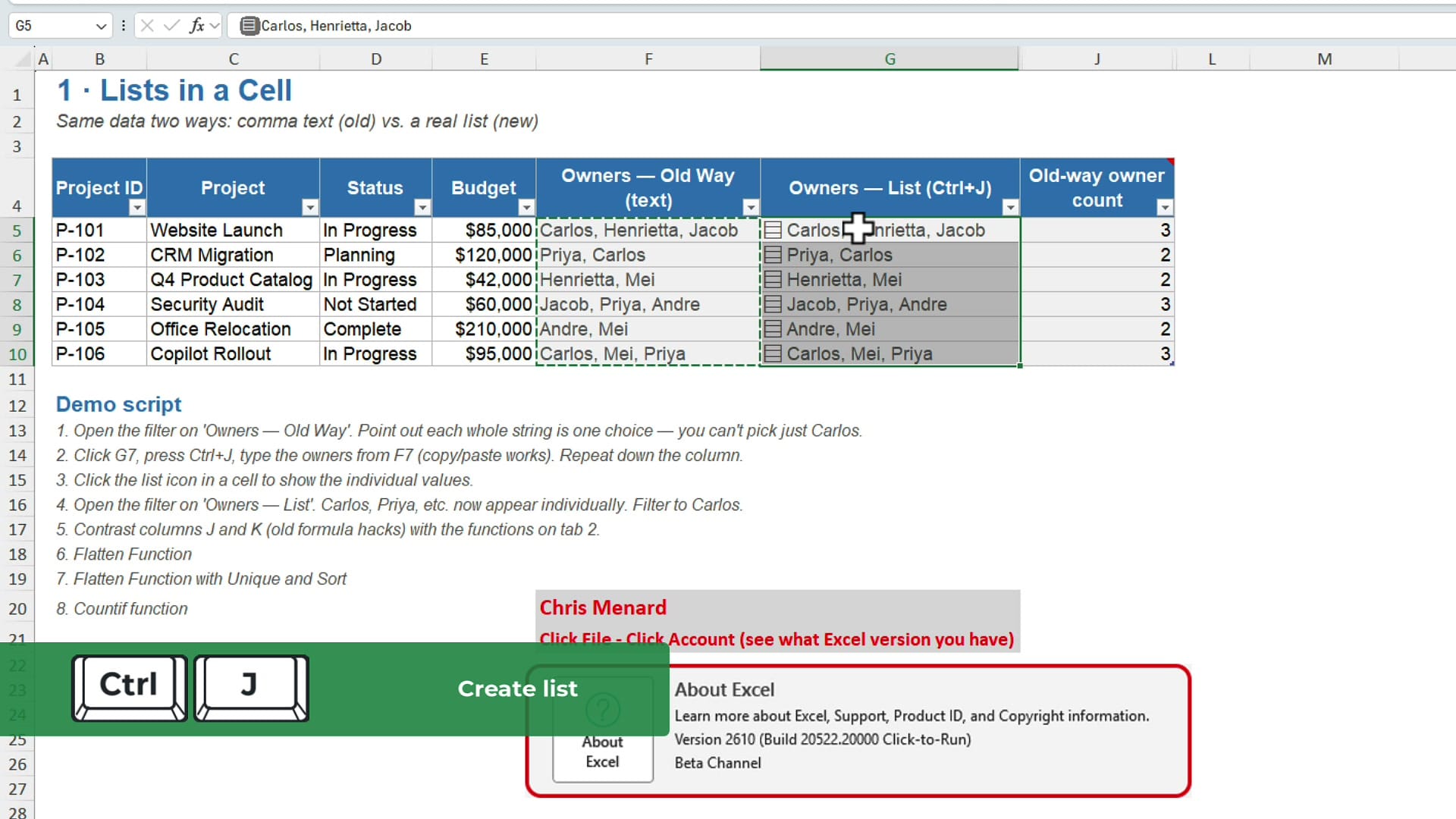The height and width of the screenshot is (819, 1456).
Task: Click cell P-103 in Project ID column
Action: [x=99, y=280]
